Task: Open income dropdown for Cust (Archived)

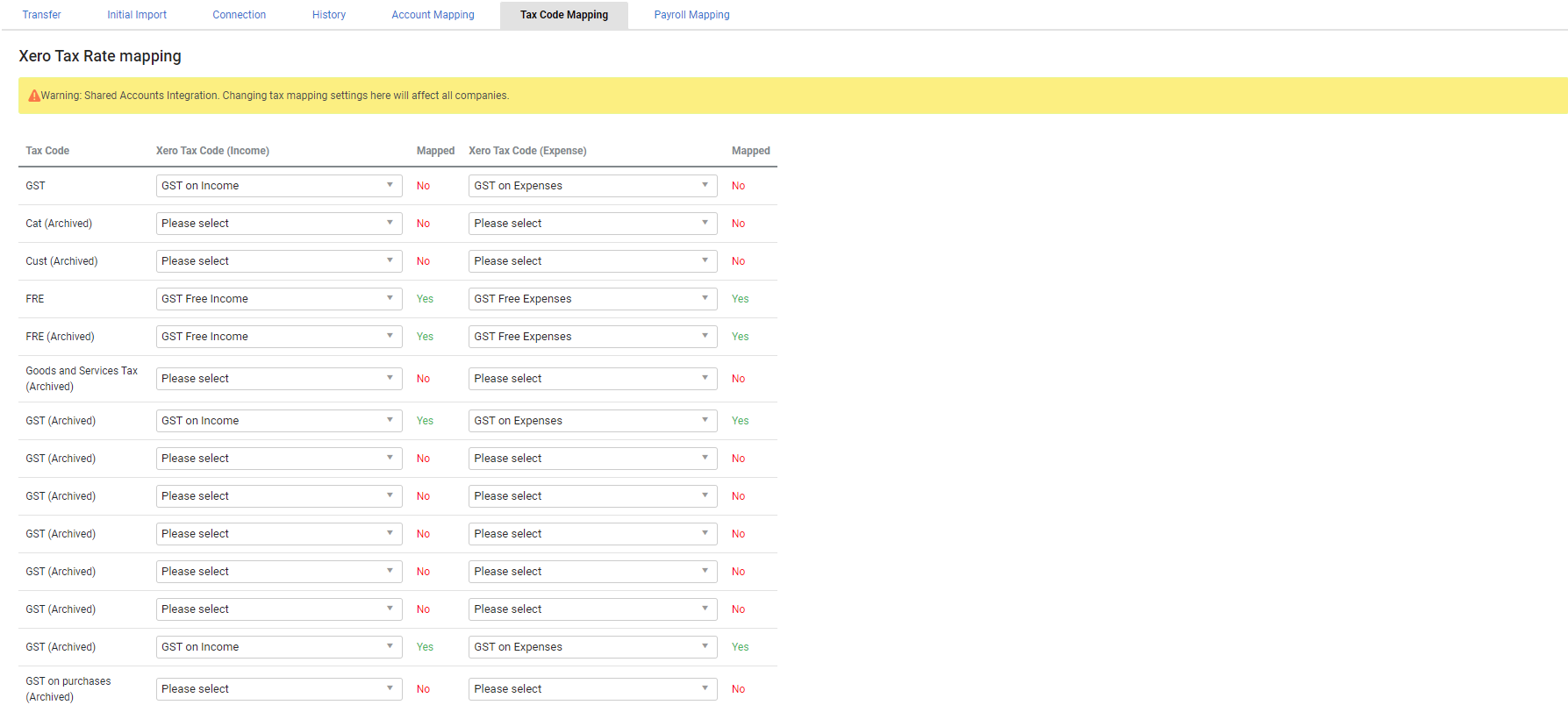Action: (x=279, y=261)
